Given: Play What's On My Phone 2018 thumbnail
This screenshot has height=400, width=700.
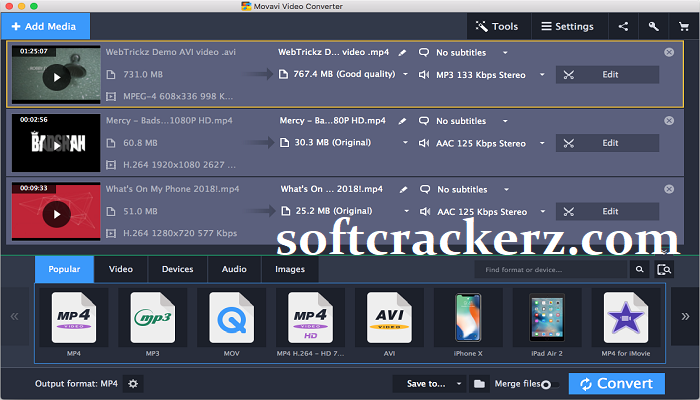Looking at the screenshot, I should coord(56,214).
